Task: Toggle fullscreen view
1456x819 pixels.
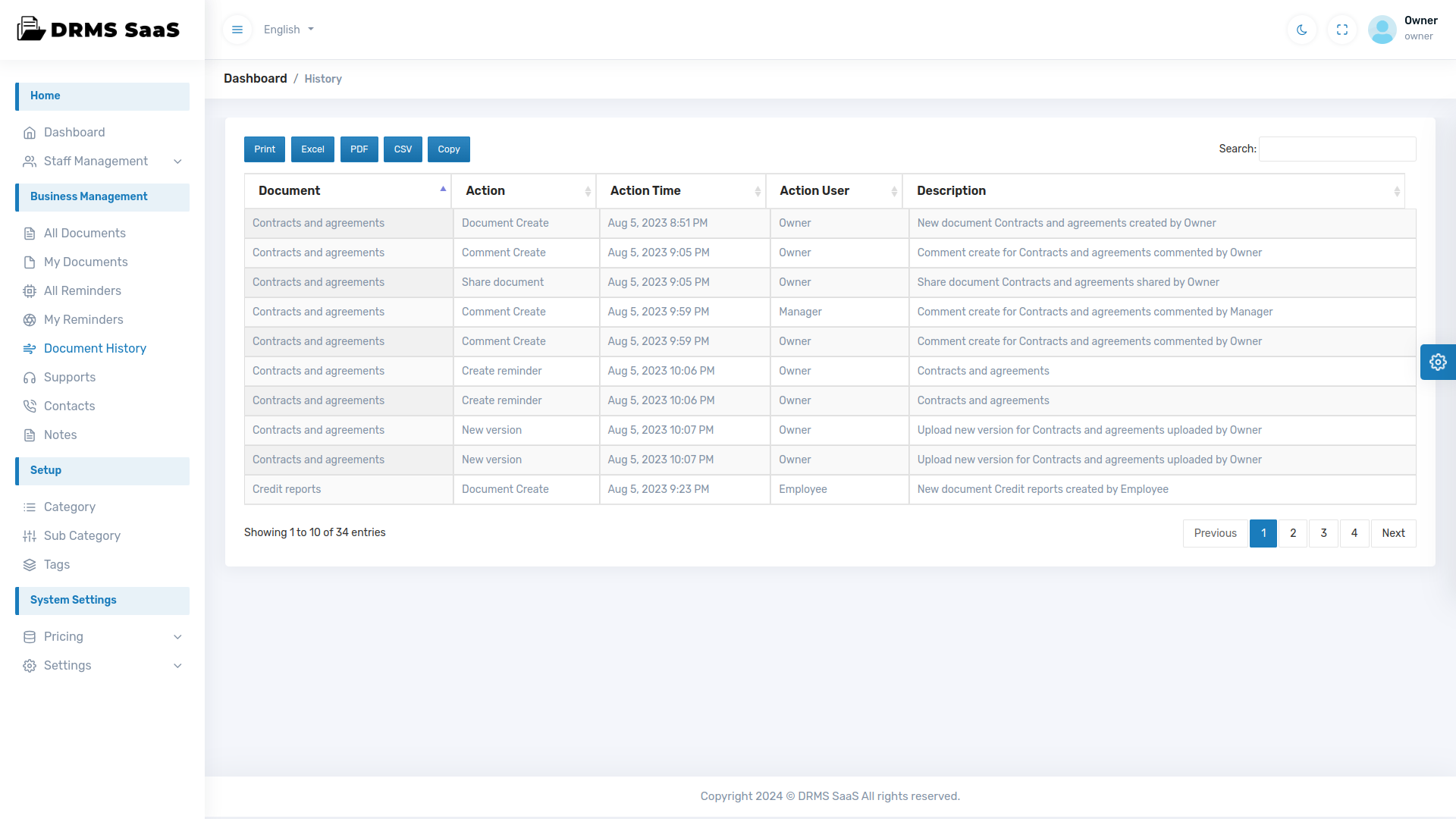Action: pos(1341,30)
